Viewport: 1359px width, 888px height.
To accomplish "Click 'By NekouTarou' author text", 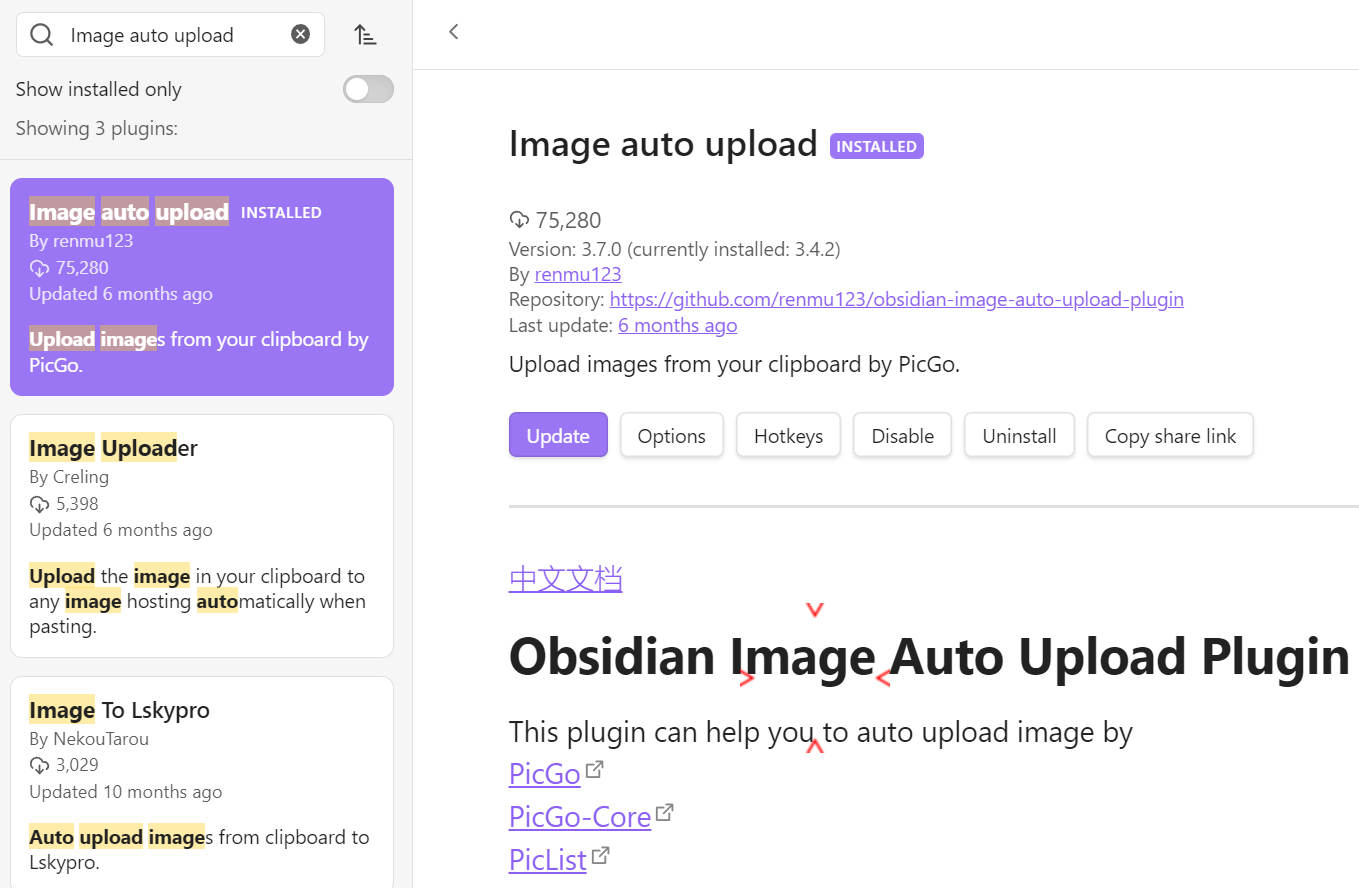I will pyautogui.click(x=89, y=739).
